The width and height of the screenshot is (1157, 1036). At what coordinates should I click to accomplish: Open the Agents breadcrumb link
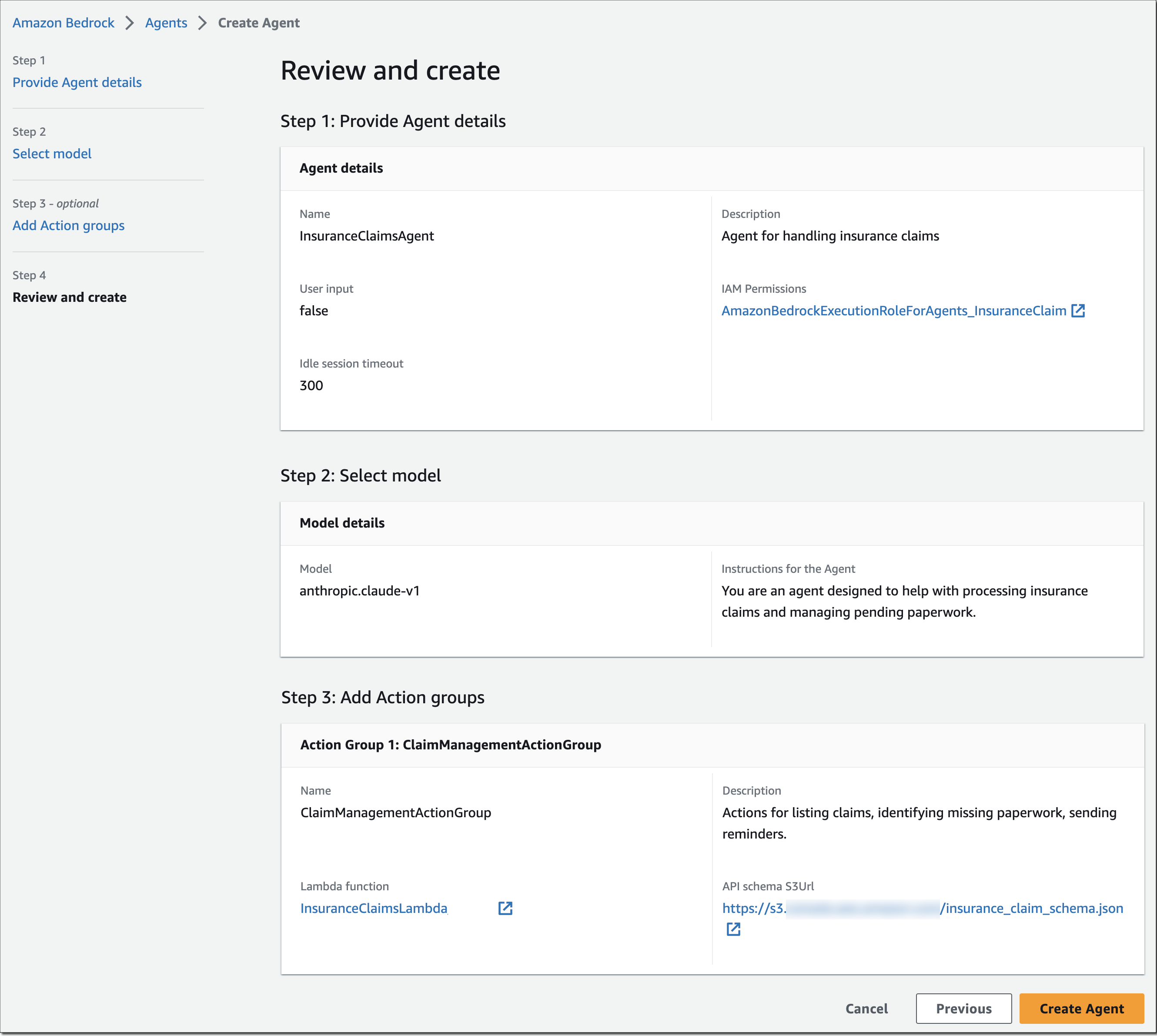click(x=166, y=23)
